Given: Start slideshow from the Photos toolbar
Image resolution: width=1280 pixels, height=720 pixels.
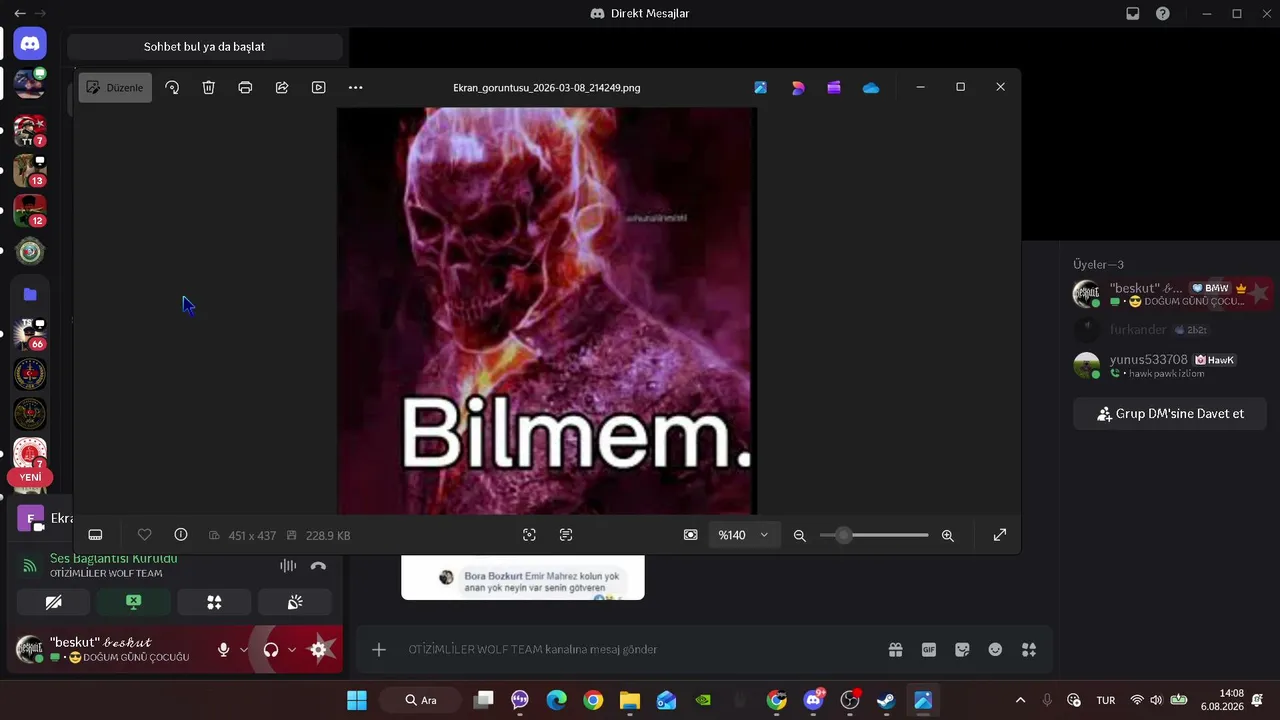Looking at the screenshot, I should tap(318, 87).
